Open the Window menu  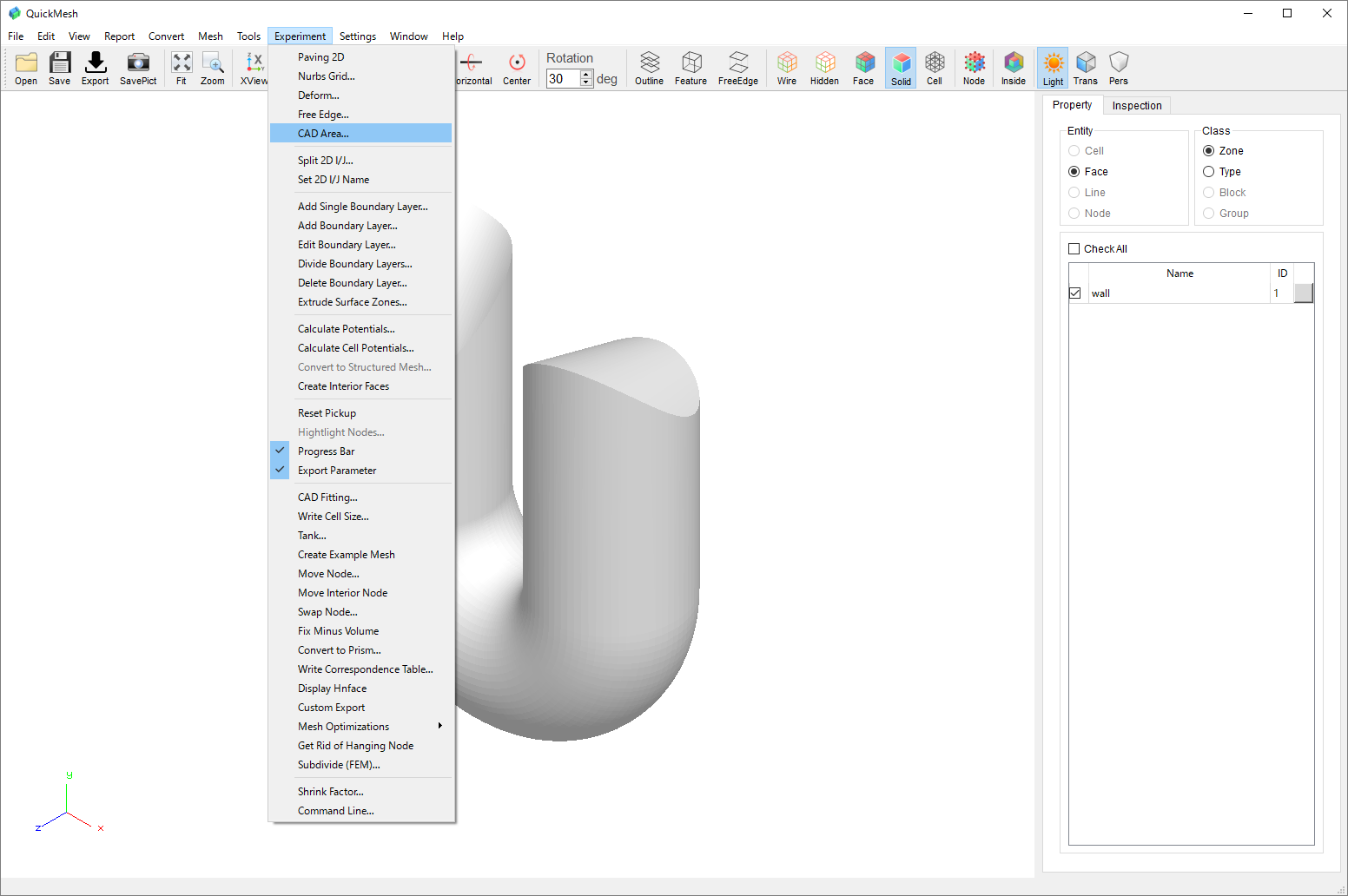pyautogui.click(x=408, y=36)
